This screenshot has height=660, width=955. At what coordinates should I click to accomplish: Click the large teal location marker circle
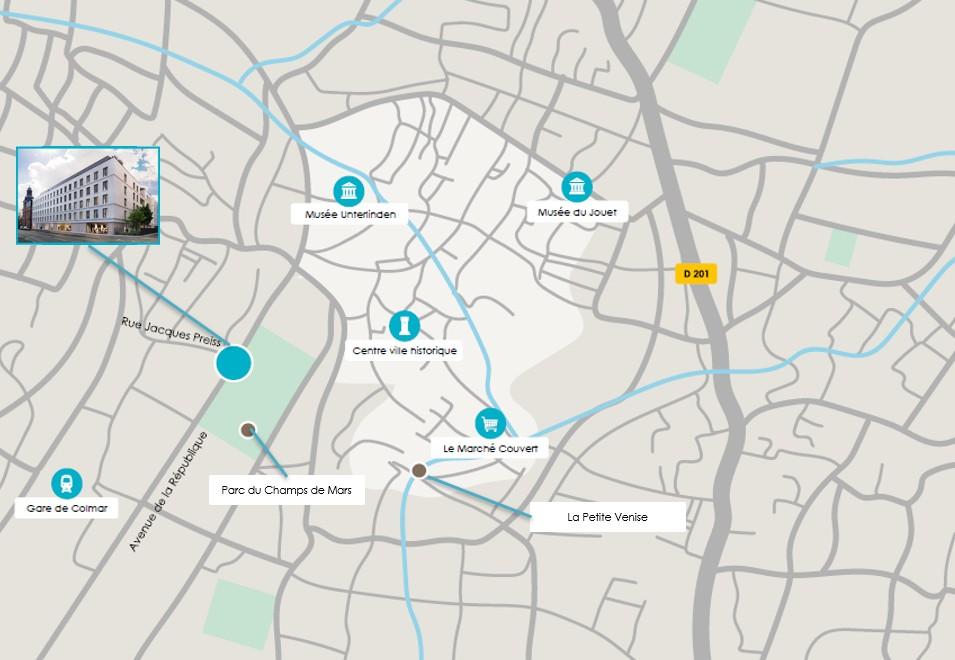(234, 363)
